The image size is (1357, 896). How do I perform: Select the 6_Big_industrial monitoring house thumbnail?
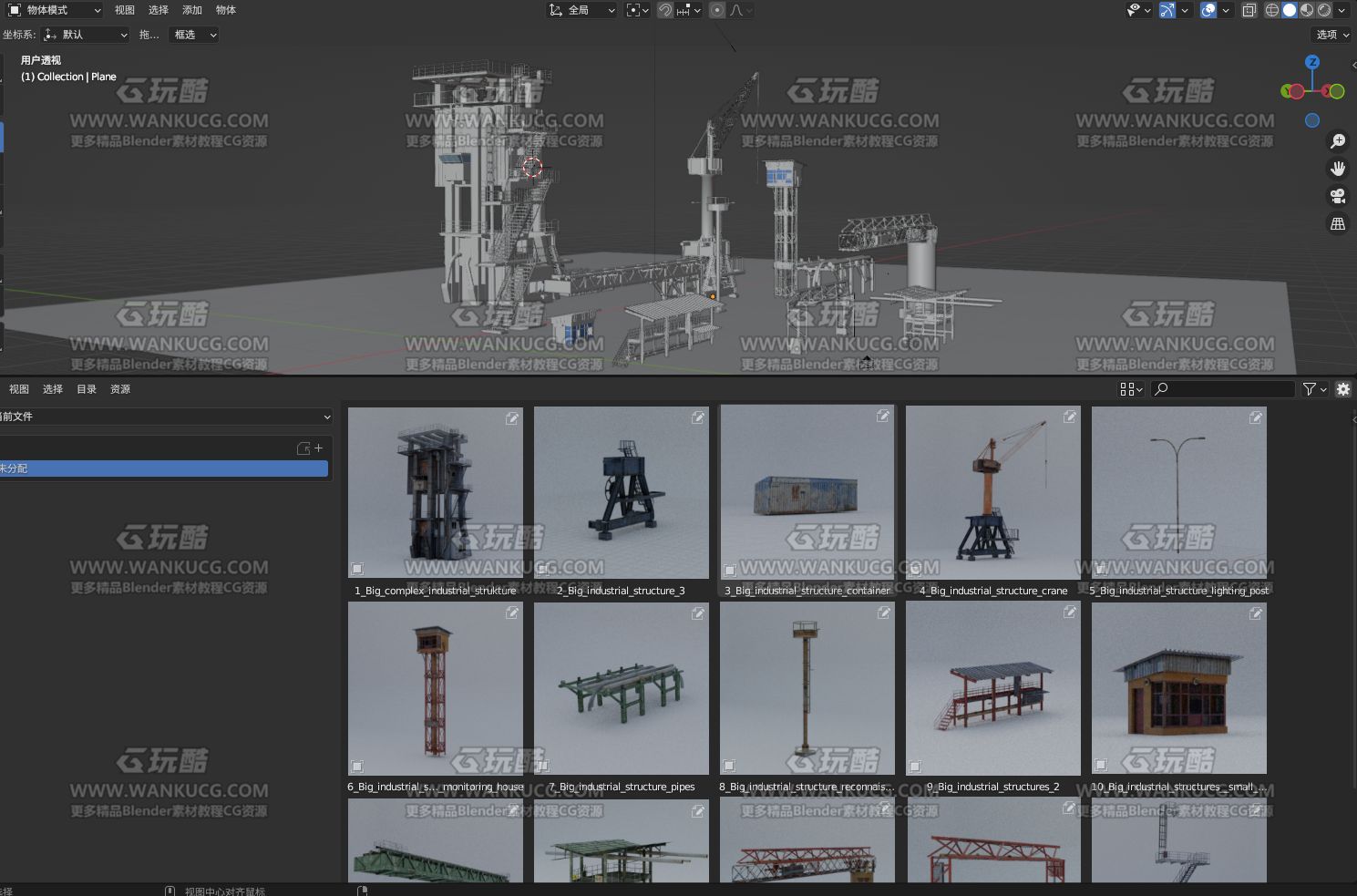click(x=436, y=688)
